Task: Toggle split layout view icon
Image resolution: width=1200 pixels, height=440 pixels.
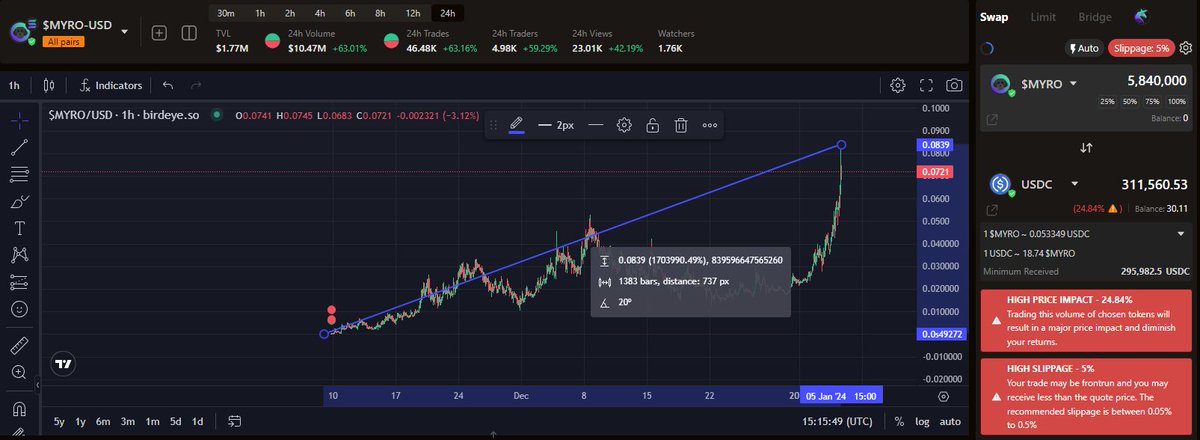Action: coord(188,33)
